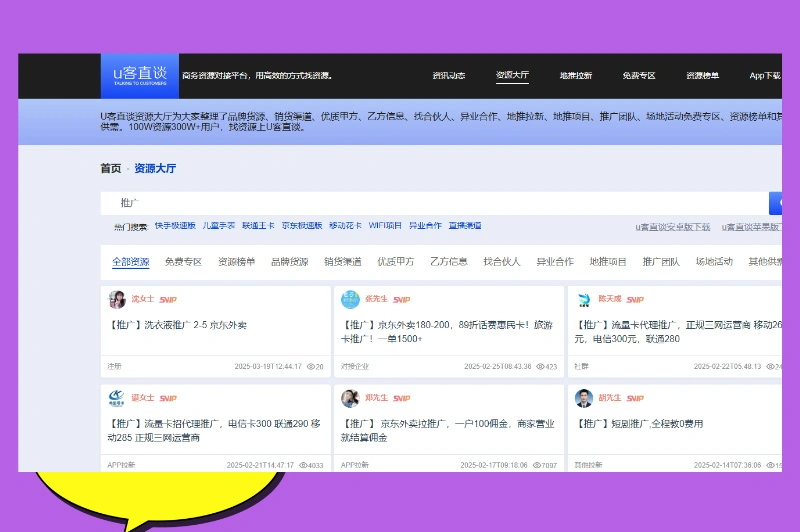Open post 京东外卖180-200 89折话费惠民卡
The height and width of the screenshot is (532, 800).
tap(447, 332)
